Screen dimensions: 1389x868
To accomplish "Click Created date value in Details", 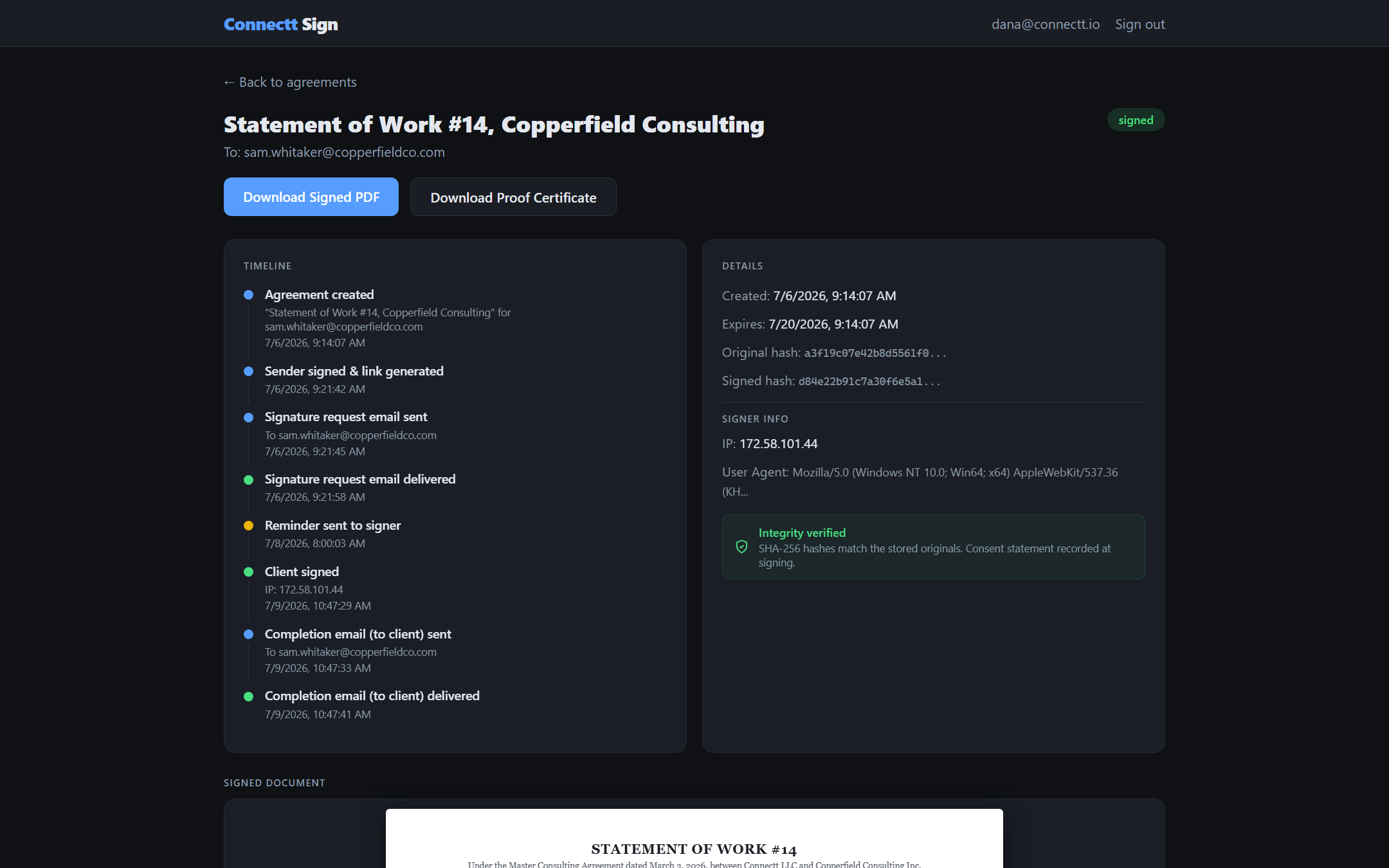I will 834,296.
